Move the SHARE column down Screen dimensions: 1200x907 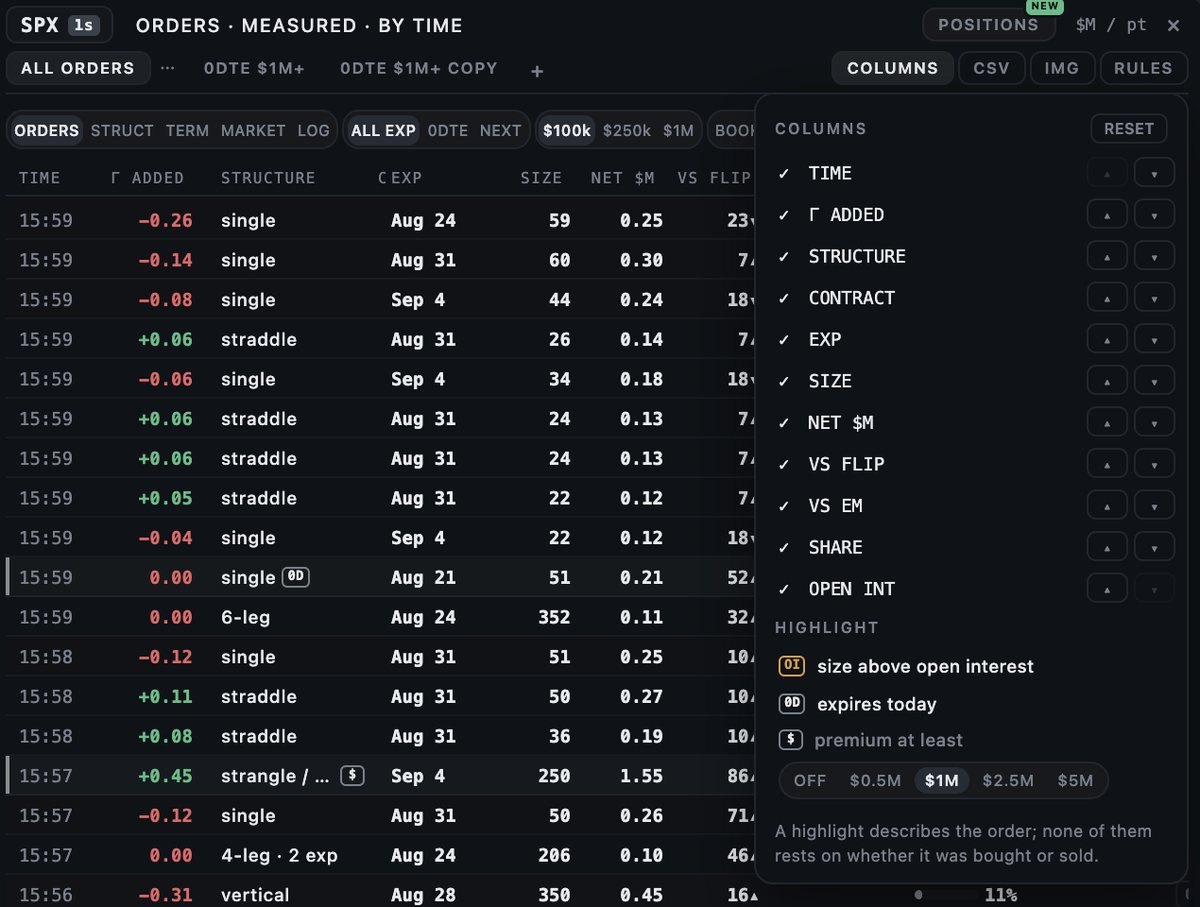click(x=1154, y=548)
